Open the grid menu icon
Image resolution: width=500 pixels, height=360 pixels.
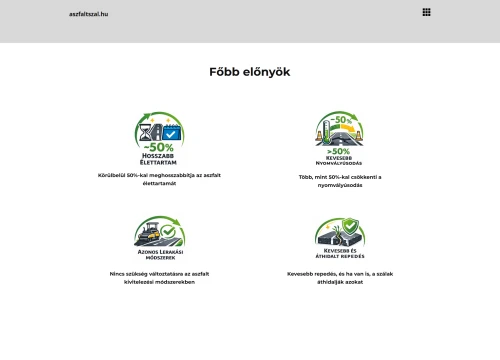click(426, 12)
